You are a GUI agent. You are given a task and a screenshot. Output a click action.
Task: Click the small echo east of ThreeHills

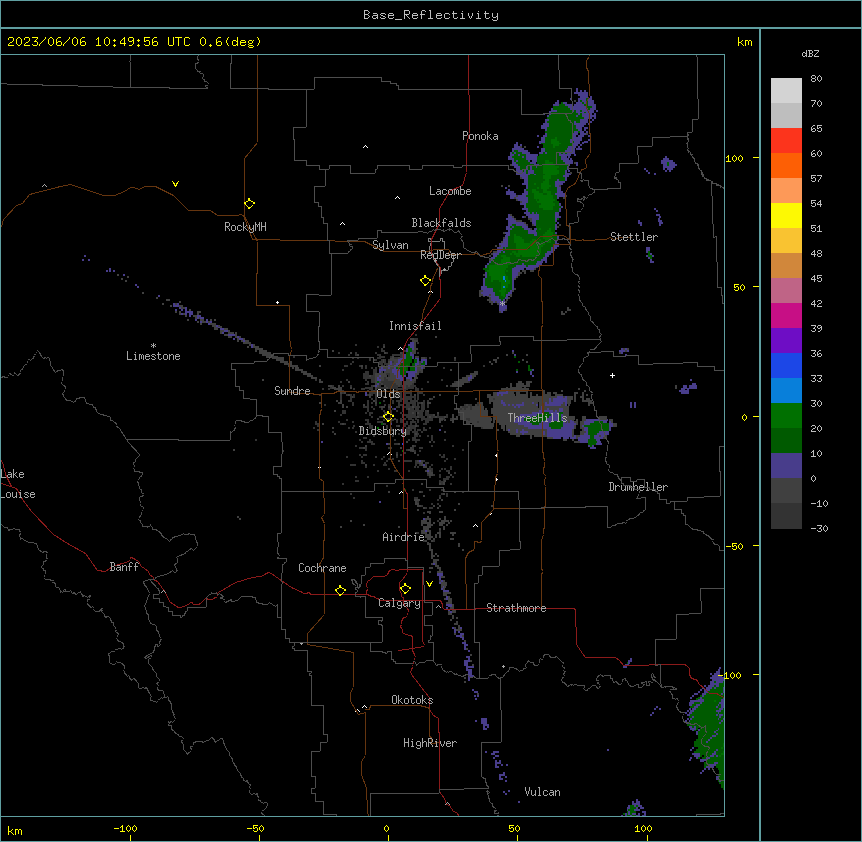click(x=595, y=432)
